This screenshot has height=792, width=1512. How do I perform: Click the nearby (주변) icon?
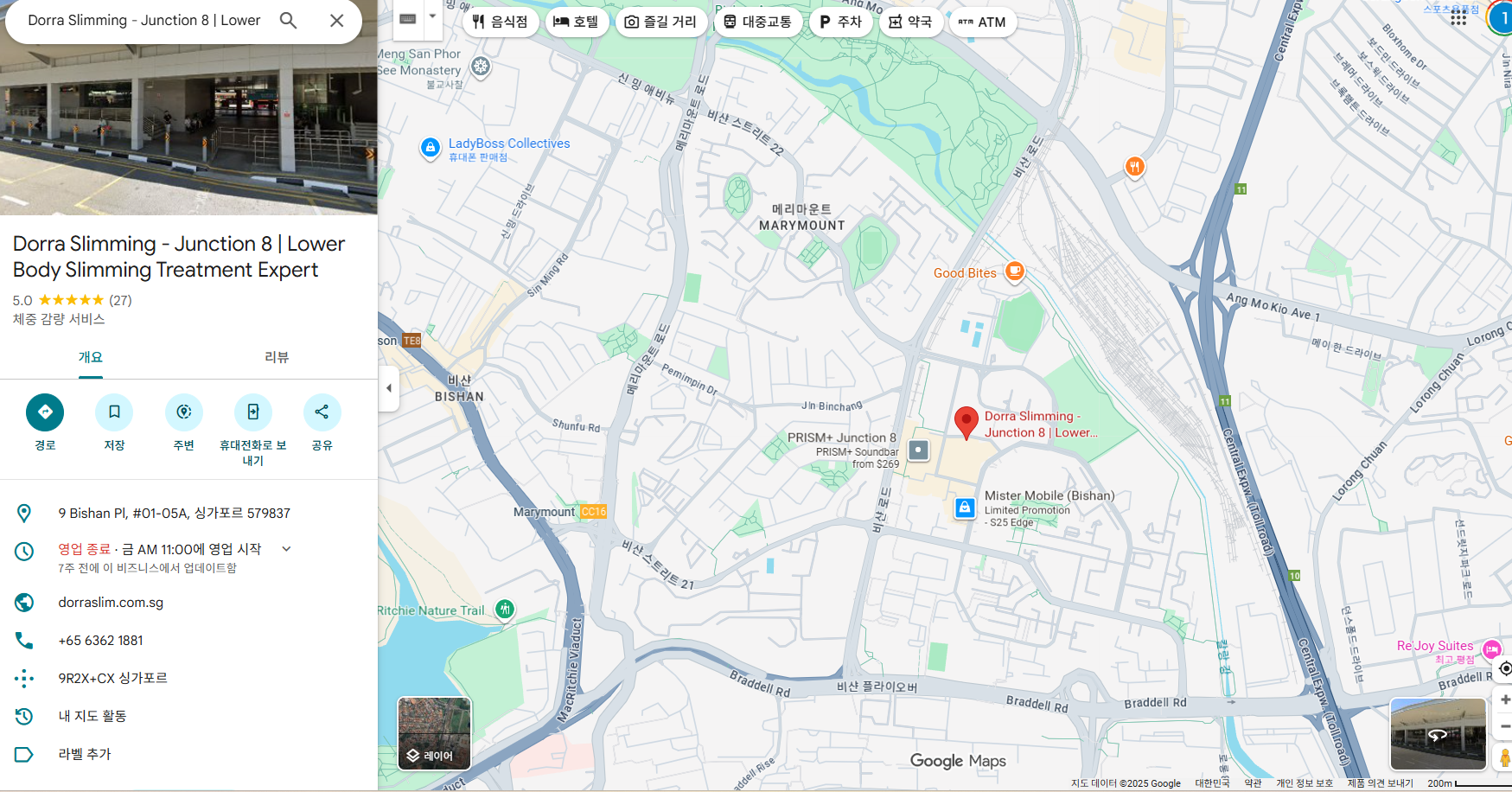[x=183, y=412]
